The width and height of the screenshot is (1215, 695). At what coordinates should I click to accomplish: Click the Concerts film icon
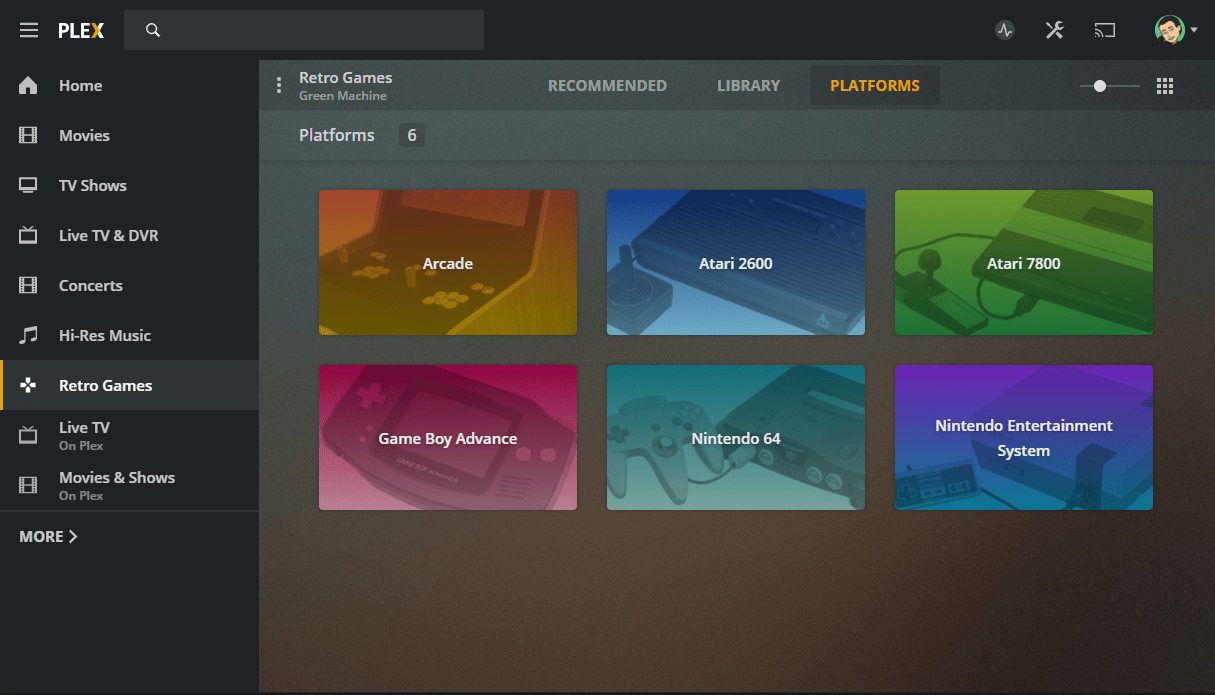coord(28,285)
